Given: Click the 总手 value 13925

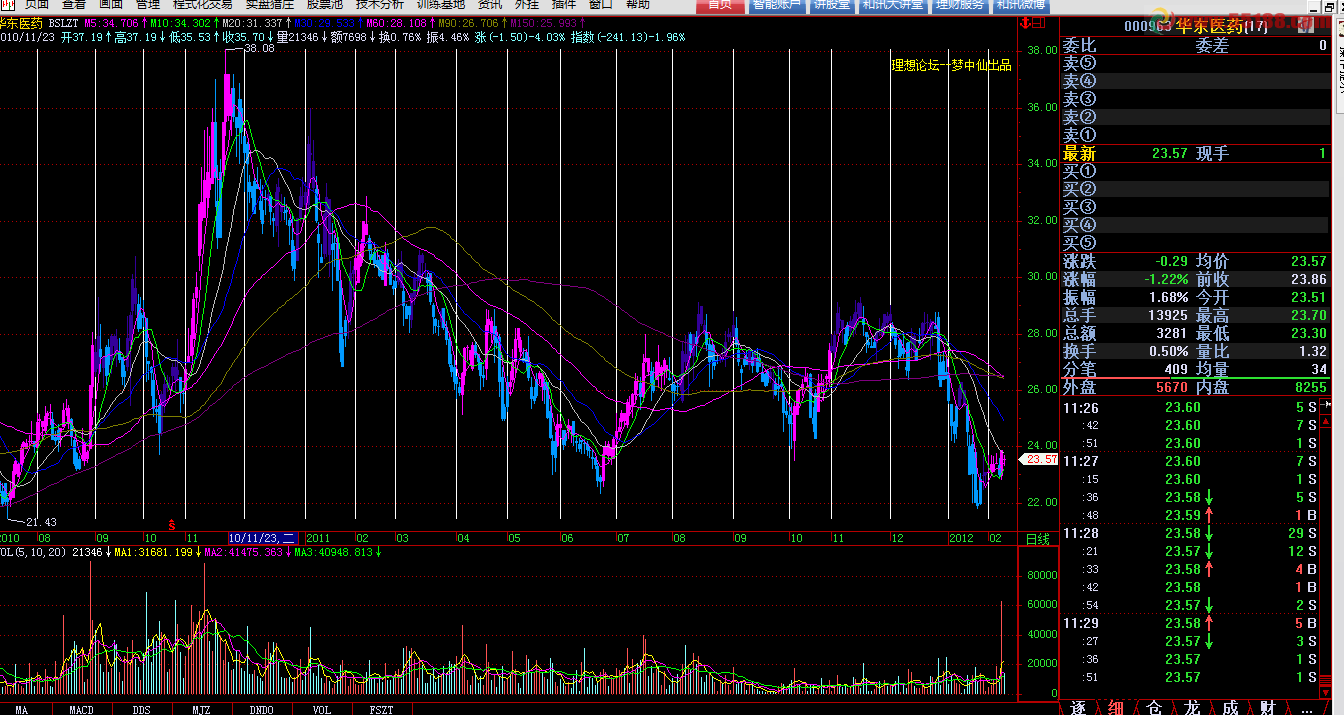Looking at the screenshot, I should [1169, 316].
